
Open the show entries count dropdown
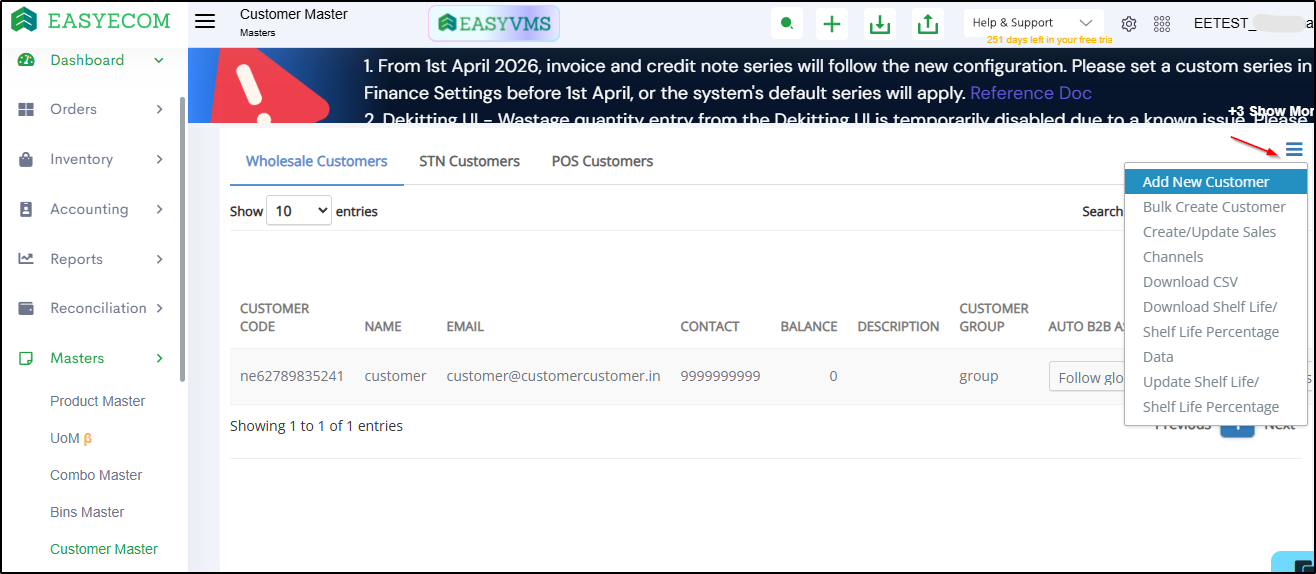pos(298,211)
